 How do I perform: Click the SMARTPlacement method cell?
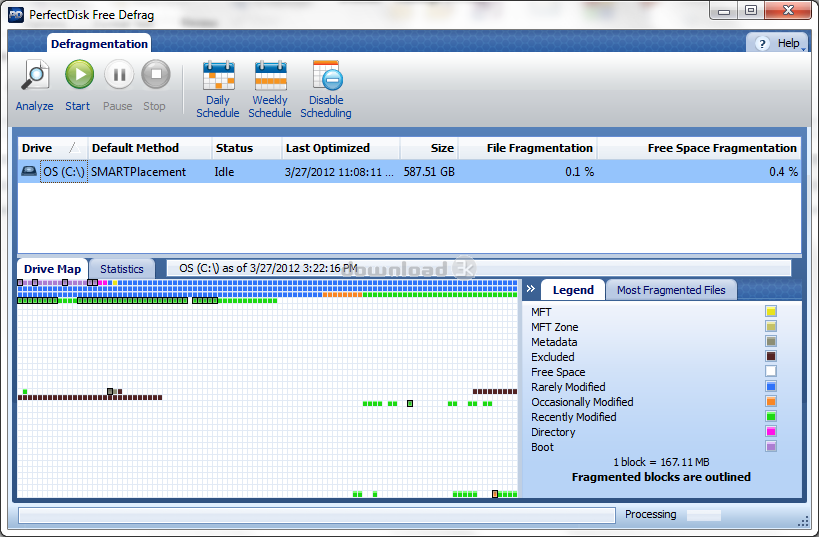[x=138, y=172]
